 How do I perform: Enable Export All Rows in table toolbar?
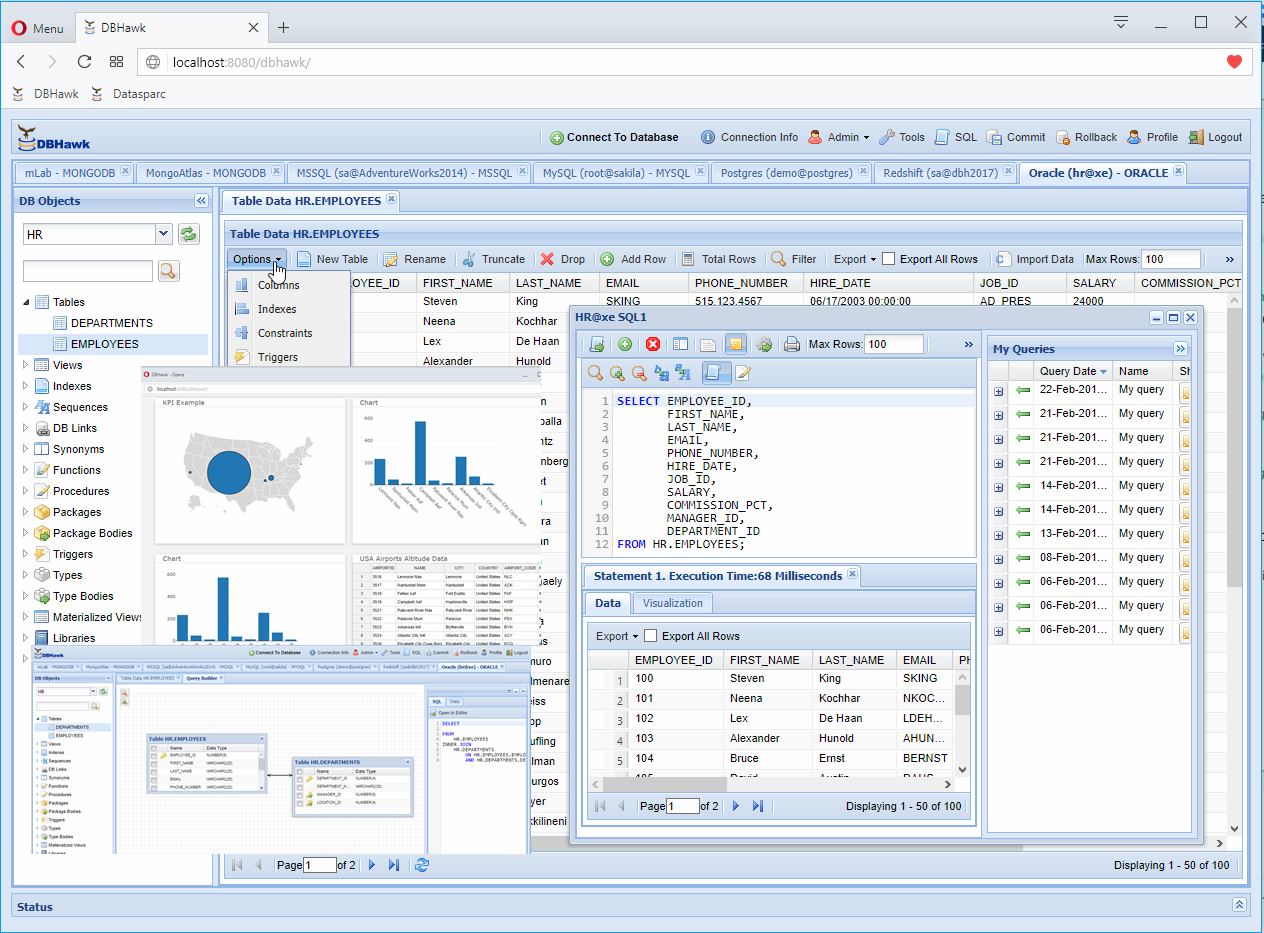pyautogui.click(x=889, y=259)
